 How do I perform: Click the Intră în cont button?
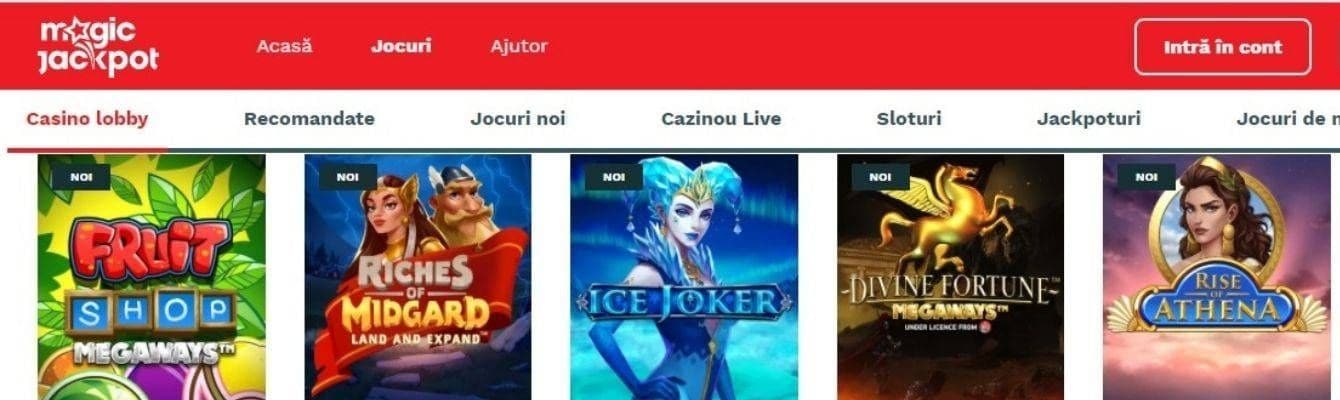(x=1222, y=47)
